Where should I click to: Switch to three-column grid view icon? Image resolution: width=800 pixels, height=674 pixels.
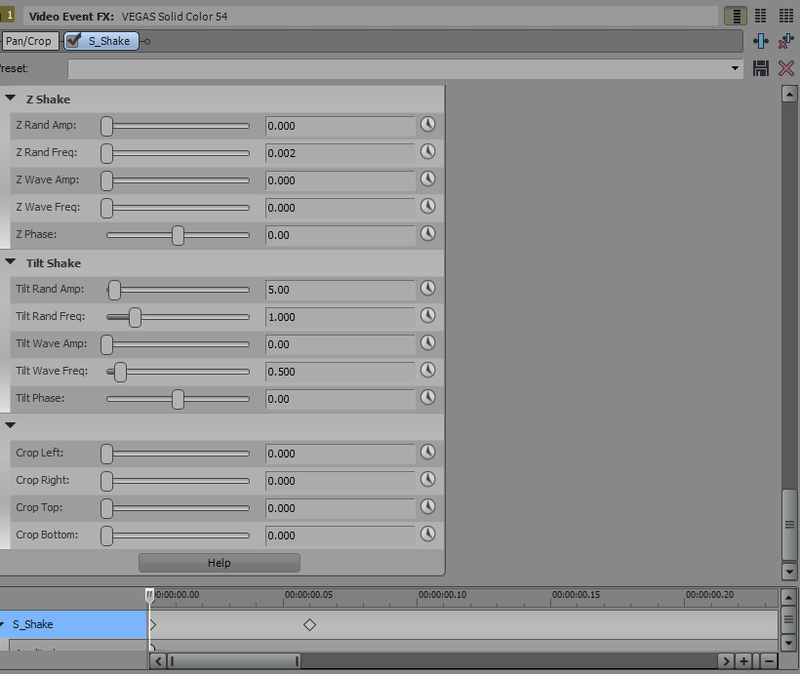[786, 16]
